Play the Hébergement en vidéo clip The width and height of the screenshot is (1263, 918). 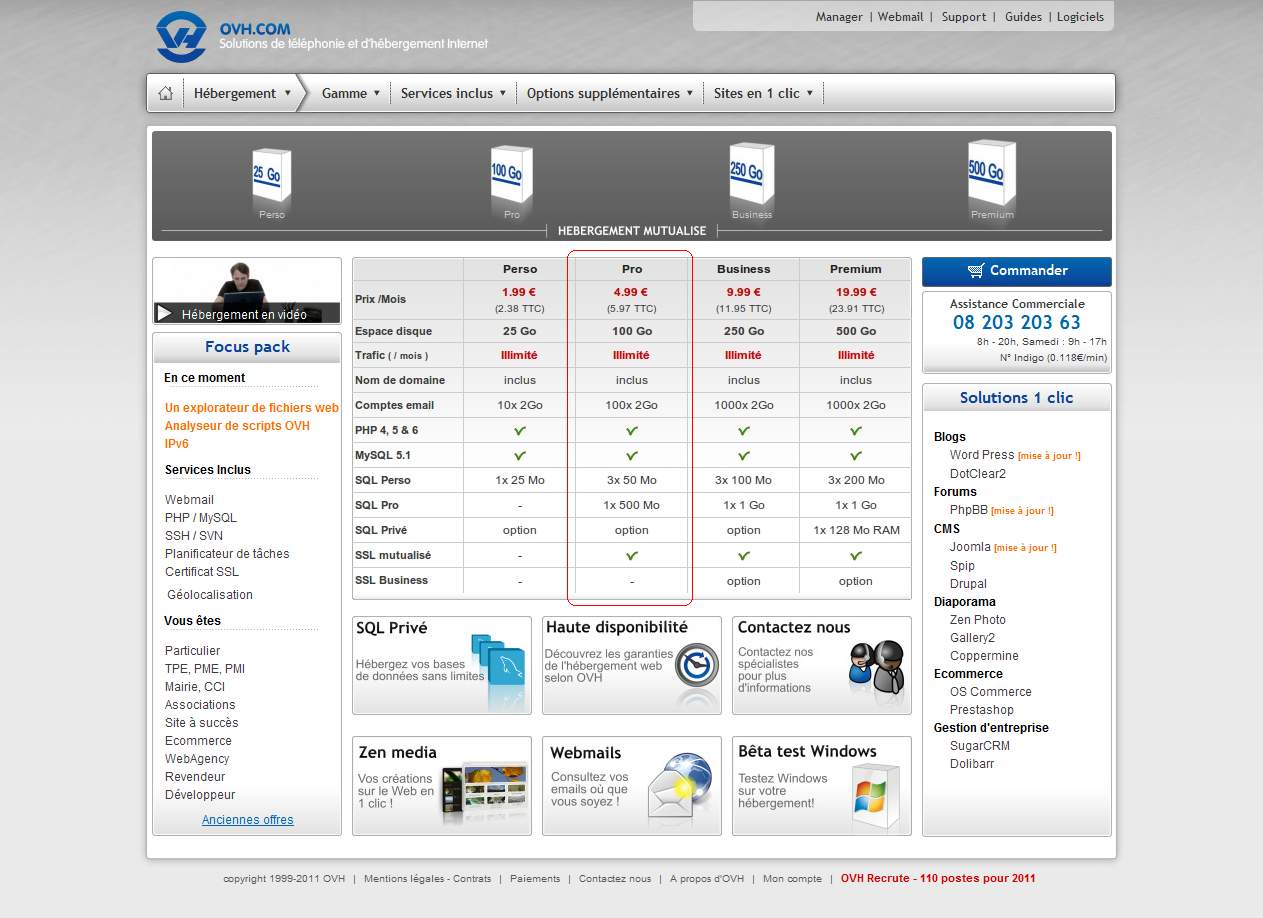(x=247, y=291)
